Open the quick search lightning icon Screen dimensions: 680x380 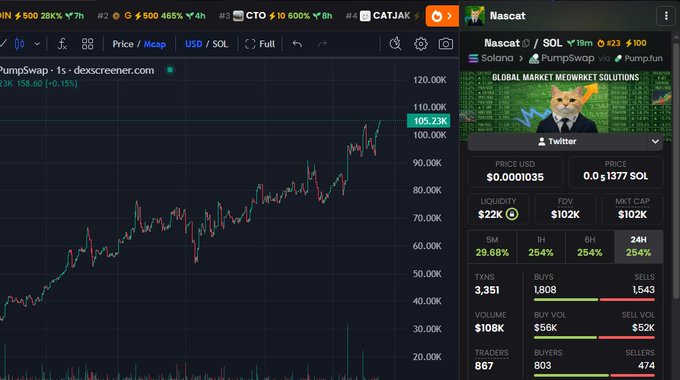395,44
